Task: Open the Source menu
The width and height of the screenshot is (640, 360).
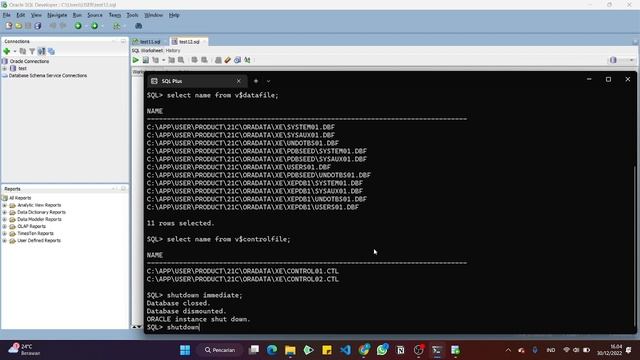Action: (x=95, y=15)
